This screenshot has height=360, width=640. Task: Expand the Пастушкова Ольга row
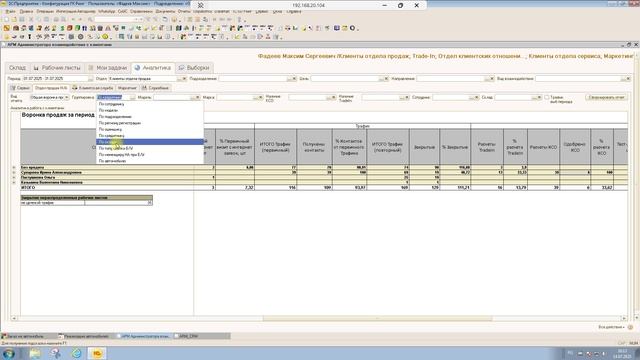click(x=14, y=178)
